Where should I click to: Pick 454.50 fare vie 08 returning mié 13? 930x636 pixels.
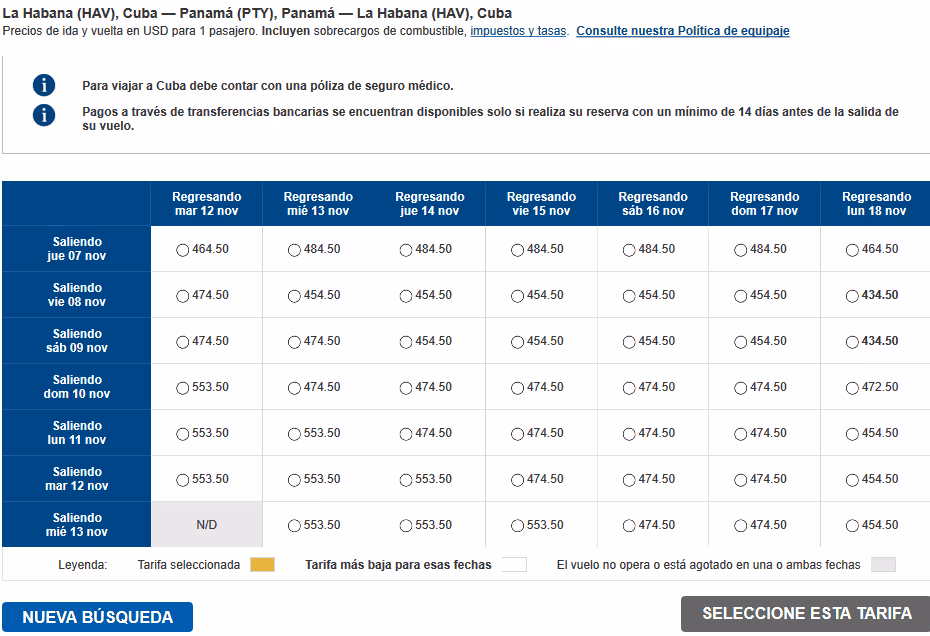294,296
